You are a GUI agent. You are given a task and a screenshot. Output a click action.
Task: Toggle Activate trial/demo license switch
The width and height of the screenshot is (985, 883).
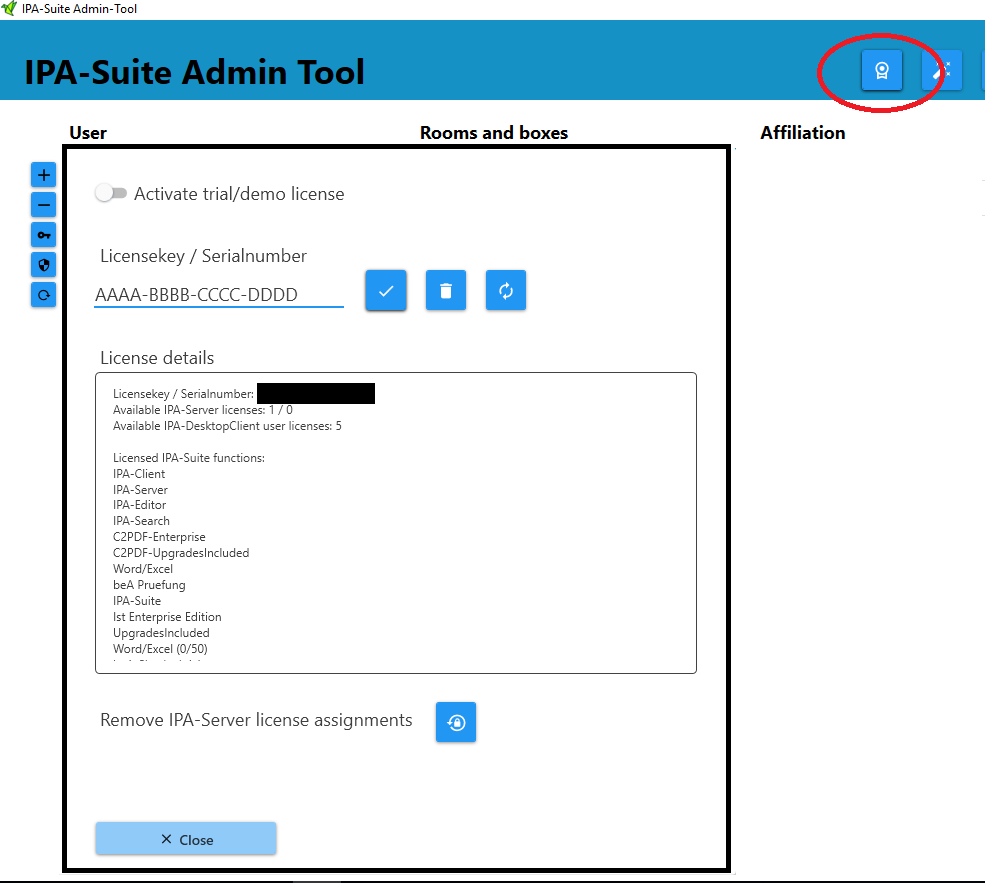pos(111,193)
